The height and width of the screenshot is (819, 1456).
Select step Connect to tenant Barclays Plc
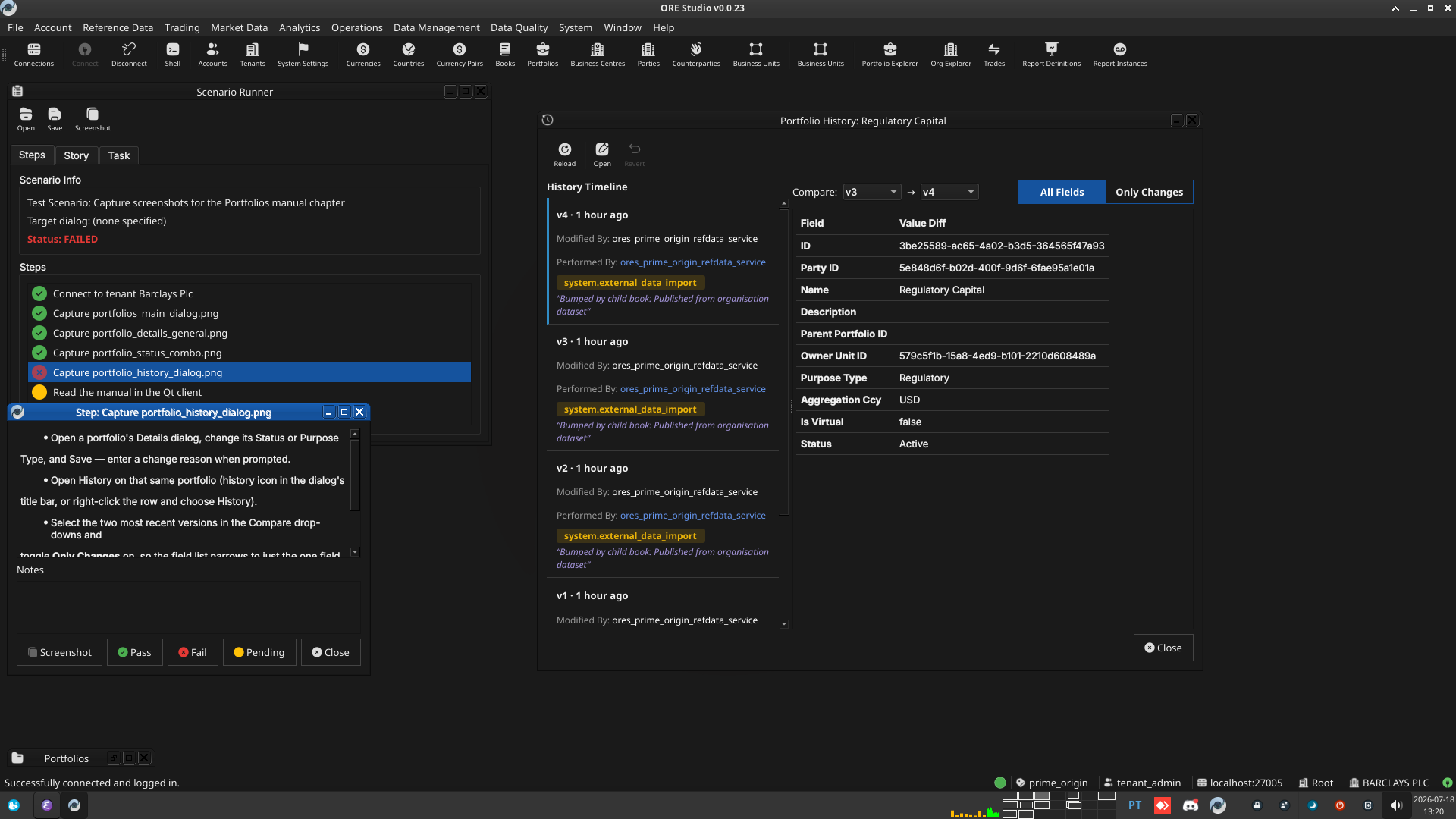[x=249, y=293]
